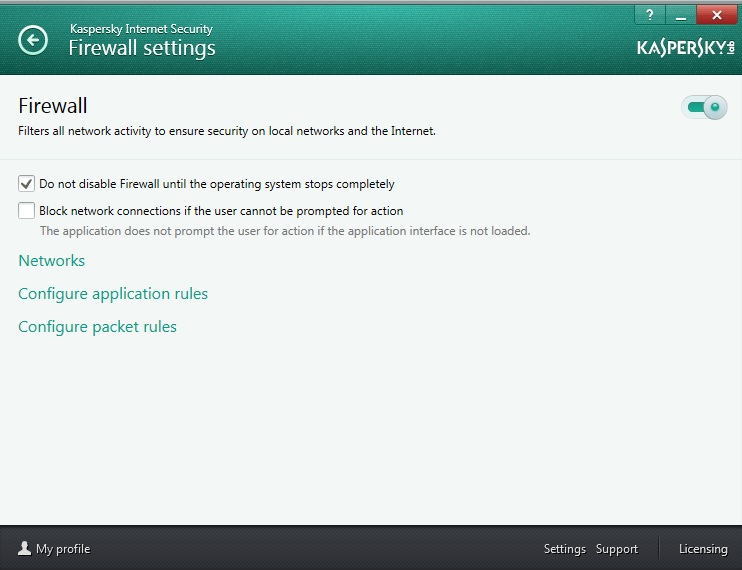Turn off the Firewall toggle switch
742x570 pixels.
[x=704, y=107]
